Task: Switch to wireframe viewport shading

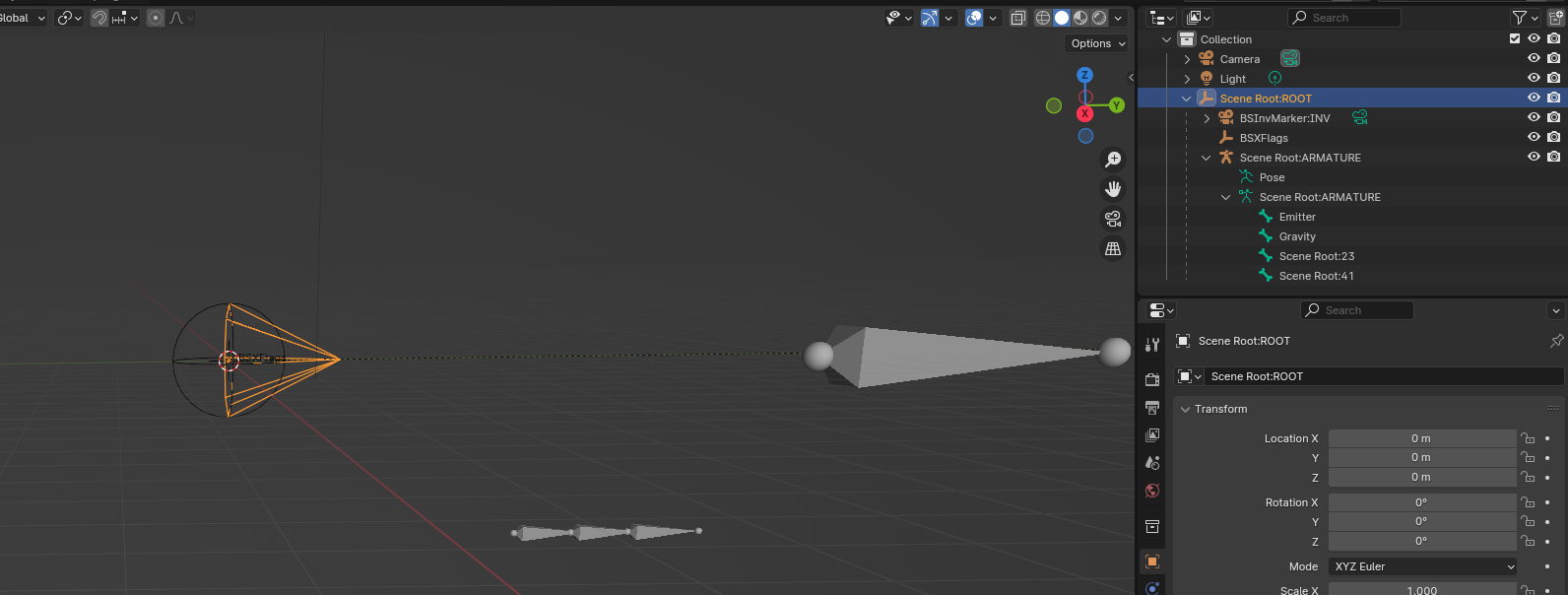Action: pos(1043,18)
